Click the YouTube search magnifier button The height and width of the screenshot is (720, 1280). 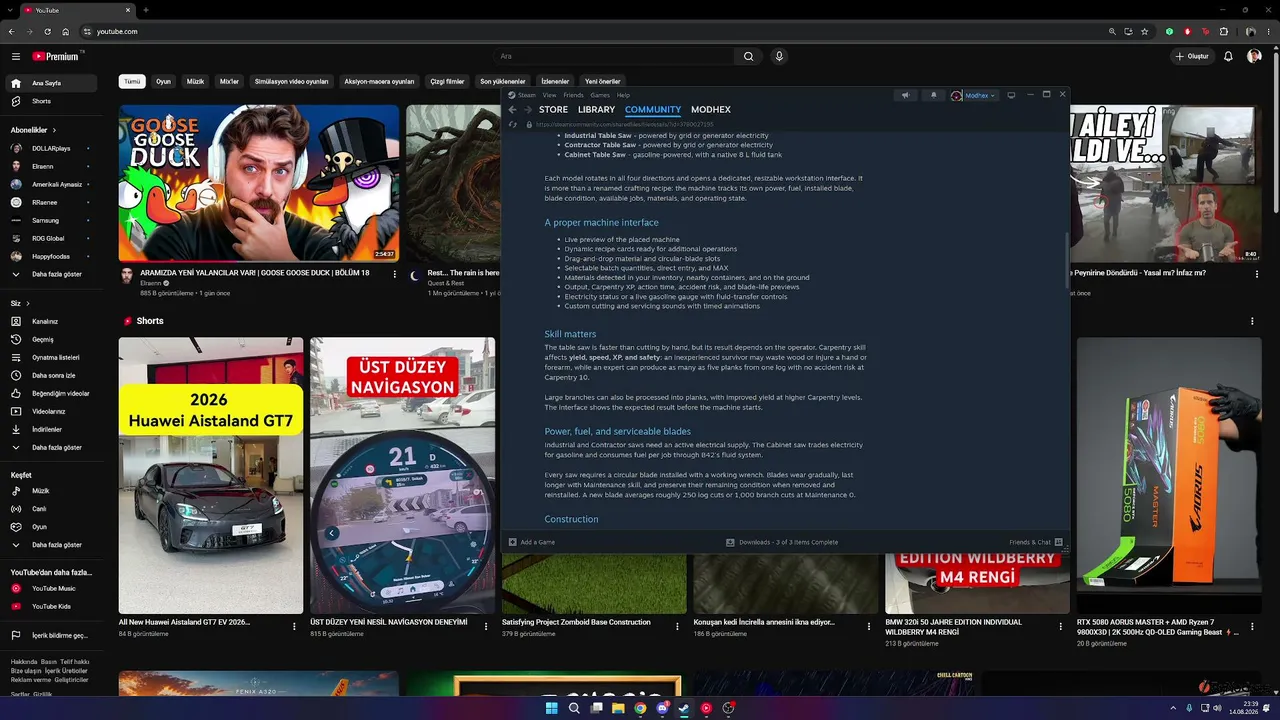(x=748, y=57)
